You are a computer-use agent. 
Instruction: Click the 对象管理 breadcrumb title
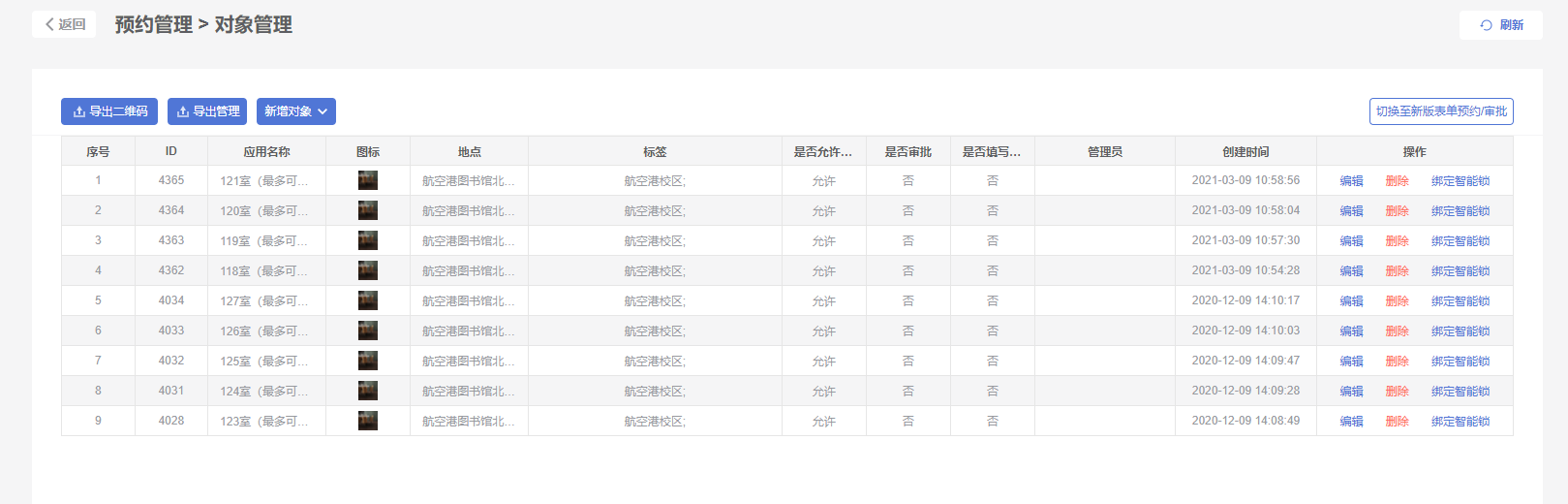coord(254,25)
